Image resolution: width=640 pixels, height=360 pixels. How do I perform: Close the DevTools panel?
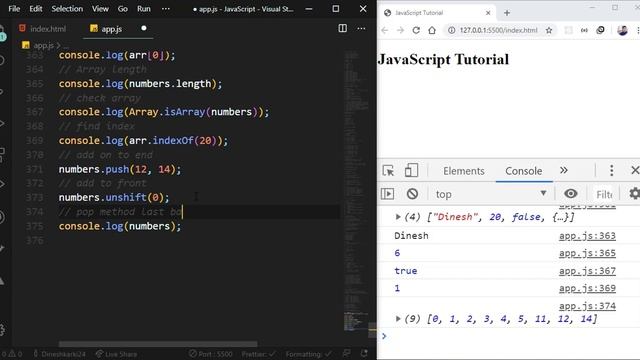[x=635, y=170]
